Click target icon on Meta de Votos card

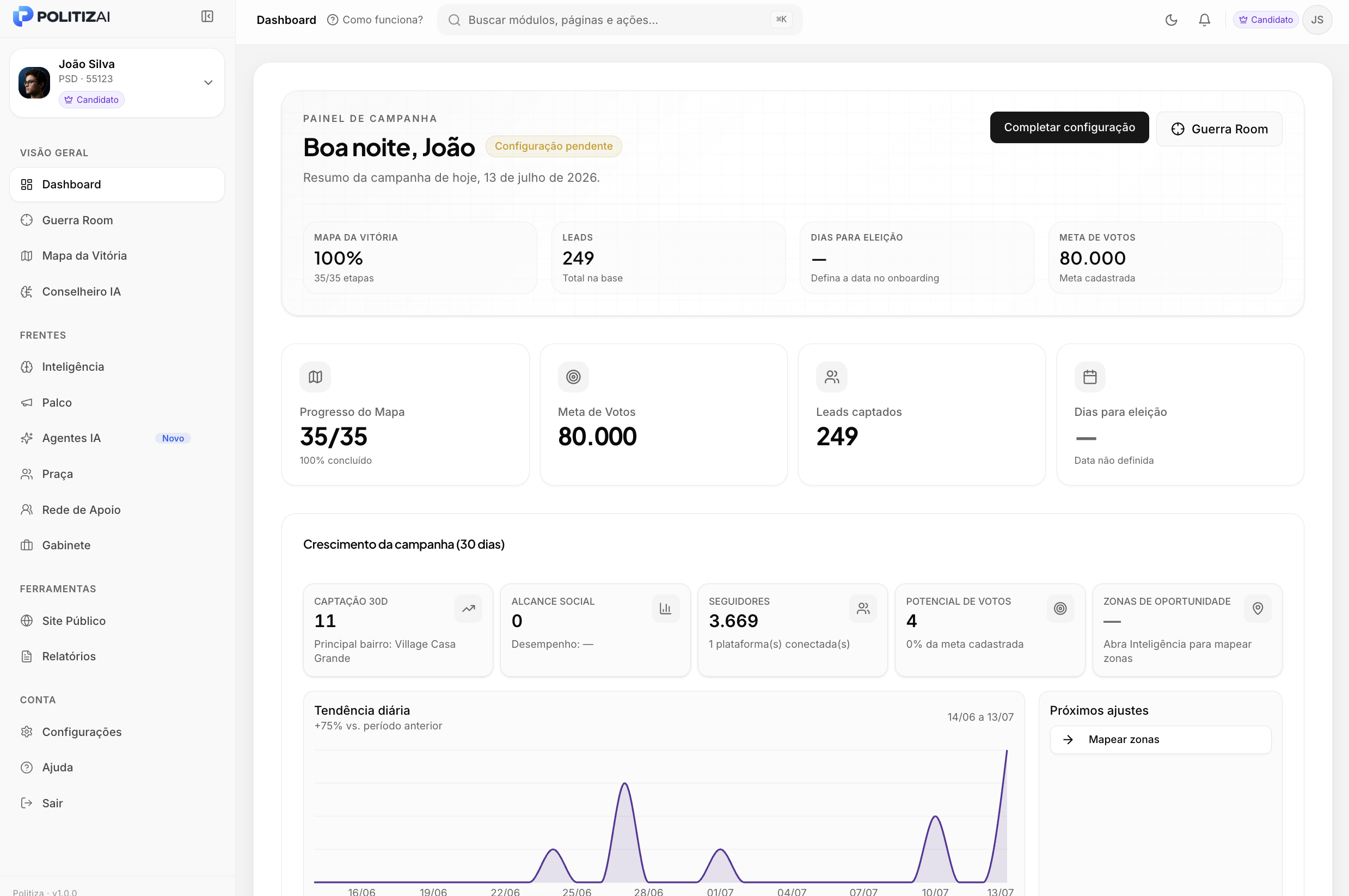tap(573, 377)
